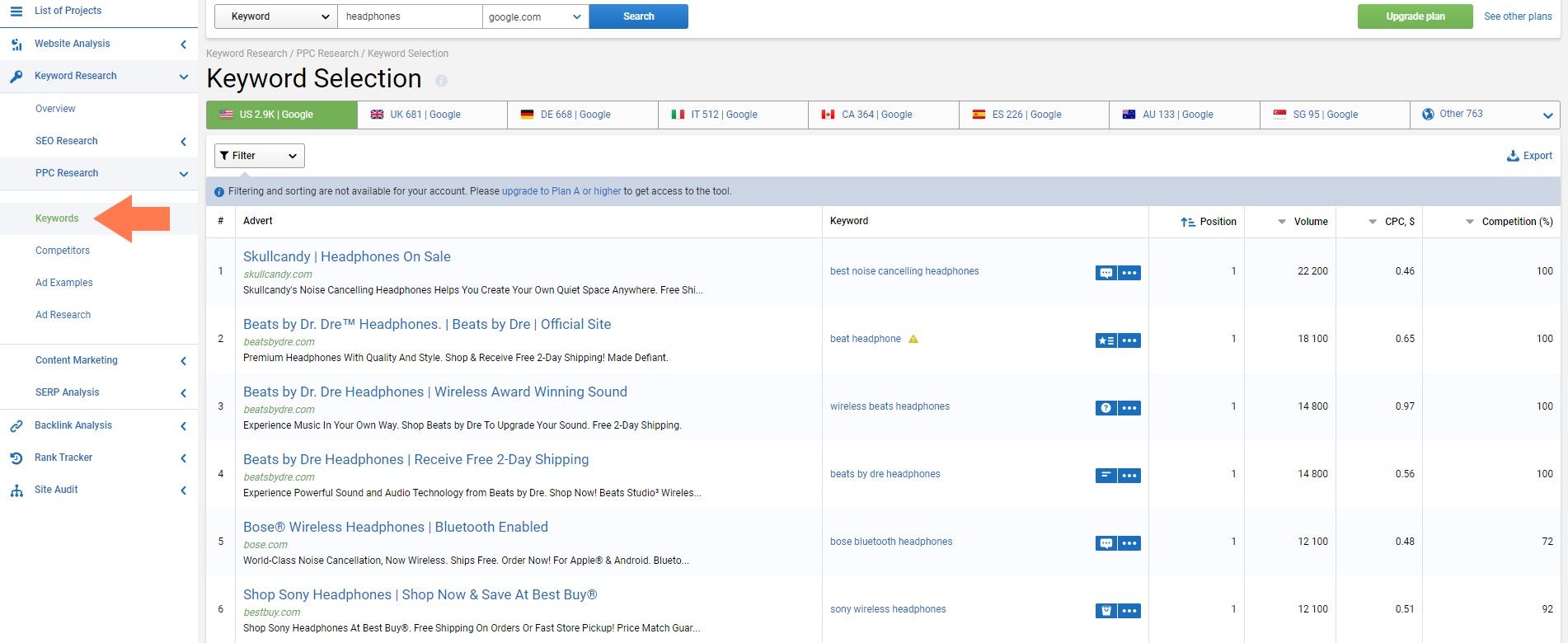Click the green Upgrade plan button
This screenshot has height=643, width=1568.
click(1415, 16)
